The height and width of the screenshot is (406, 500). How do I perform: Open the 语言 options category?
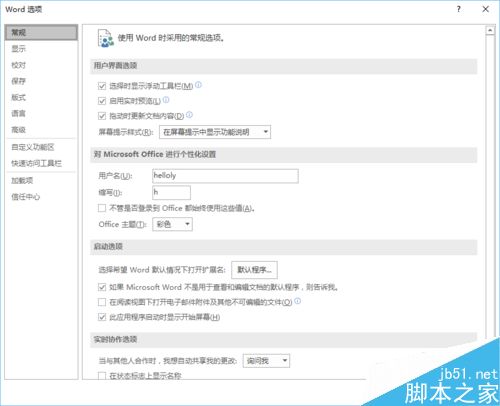(x=19, y=113)
